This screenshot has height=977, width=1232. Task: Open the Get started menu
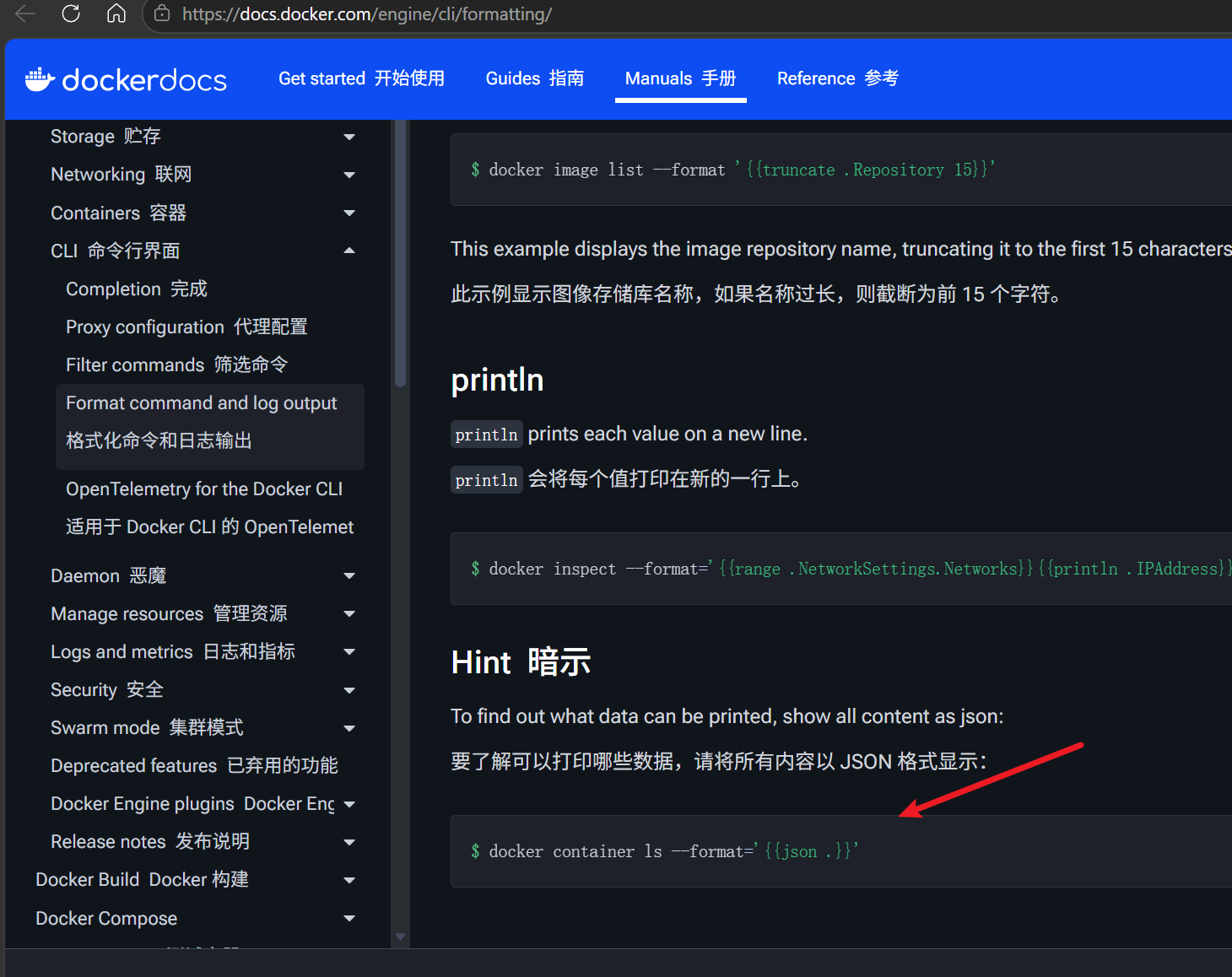[361, 78]
